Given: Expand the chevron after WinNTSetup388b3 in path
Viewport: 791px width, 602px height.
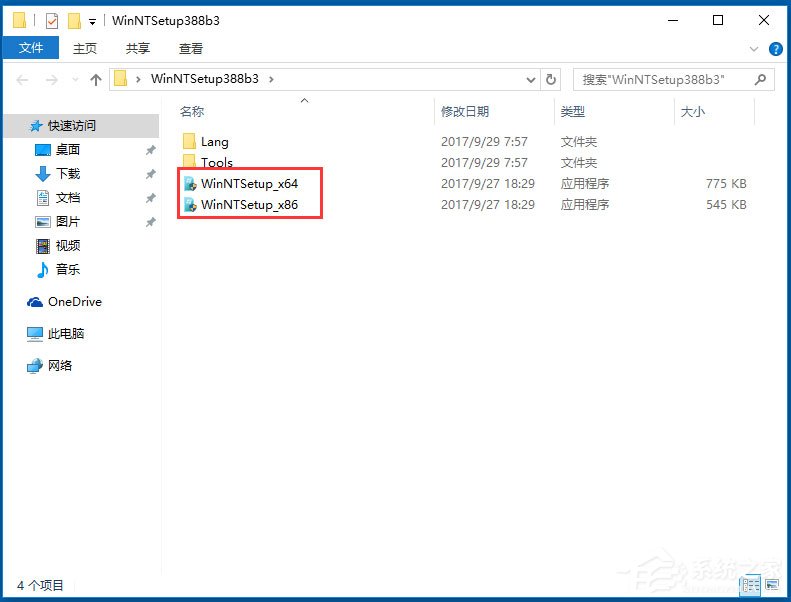Looking at the screenshot, I should point(271,79).
